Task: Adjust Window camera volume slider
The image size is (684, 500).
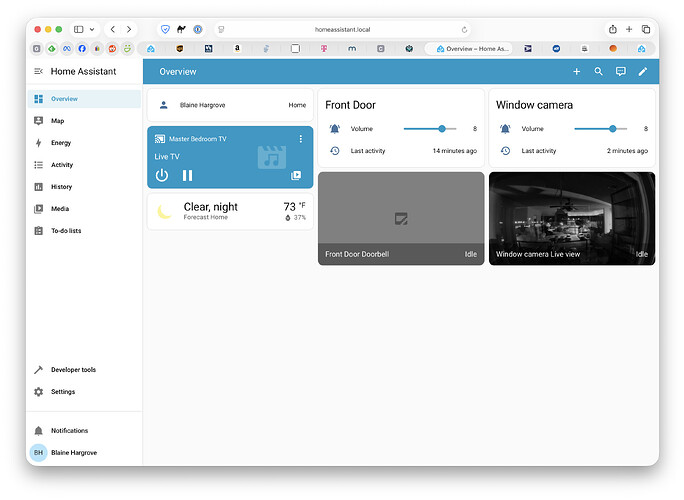Action: point(601,129)
